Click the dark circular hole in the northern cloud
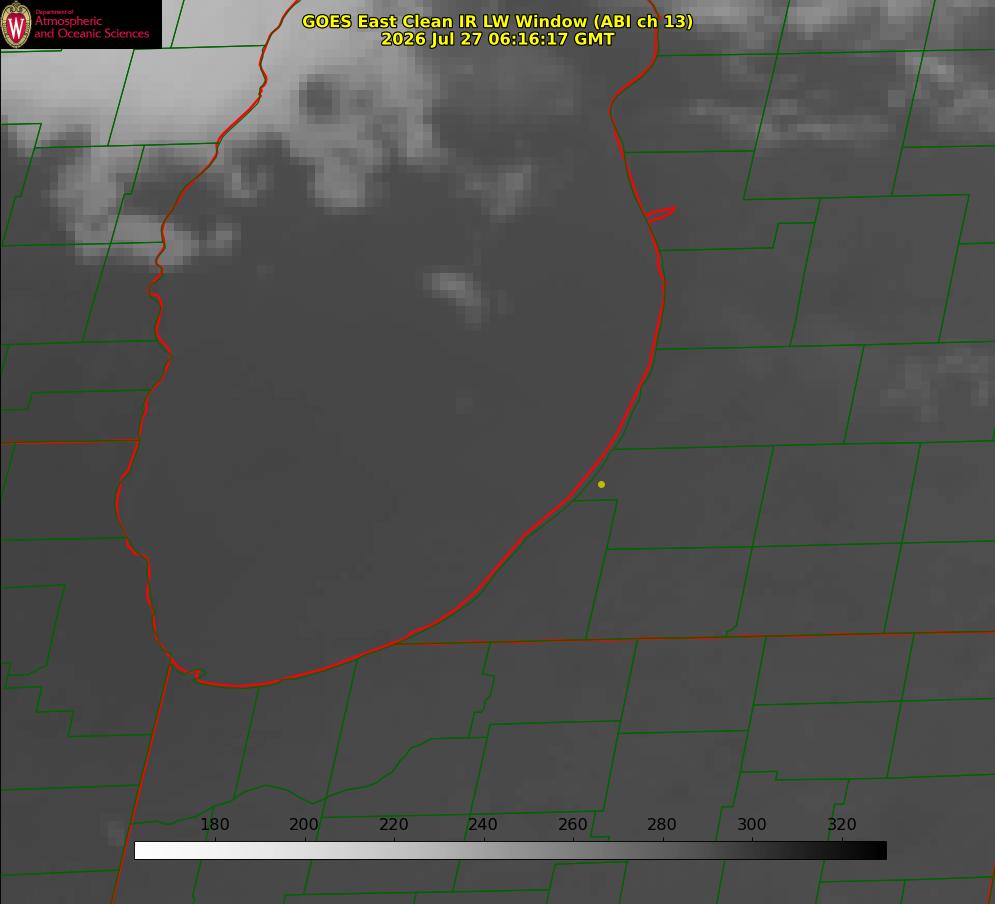The height and width of the screenshot is (904, 995). [x=317, y=98]
